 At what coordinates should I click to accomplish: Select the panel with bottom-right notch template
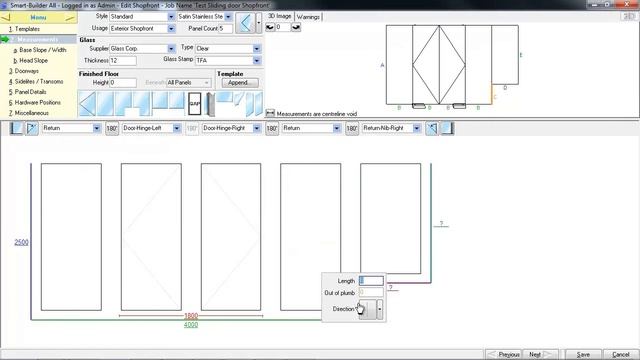124,104
